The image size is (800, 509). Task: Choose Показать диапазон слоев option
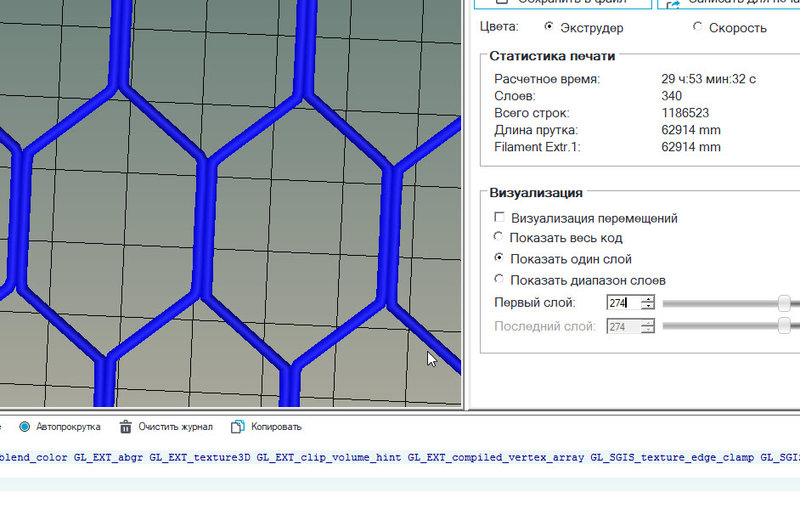(x=499, y=279)
